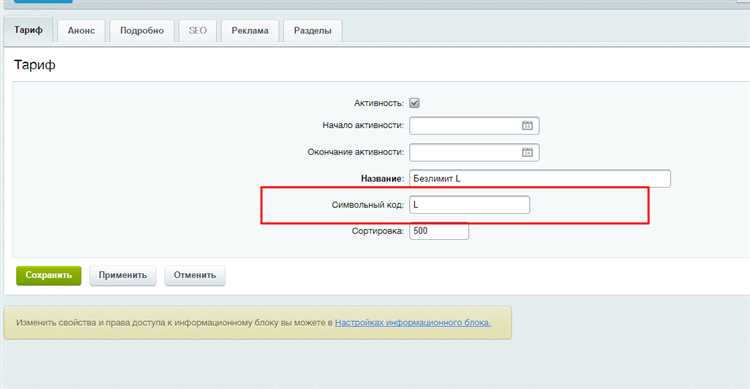The width and height of the screenshot is (750, 389).
Task: Click the Сортировка field showing 500
Action: pos(439,231)
